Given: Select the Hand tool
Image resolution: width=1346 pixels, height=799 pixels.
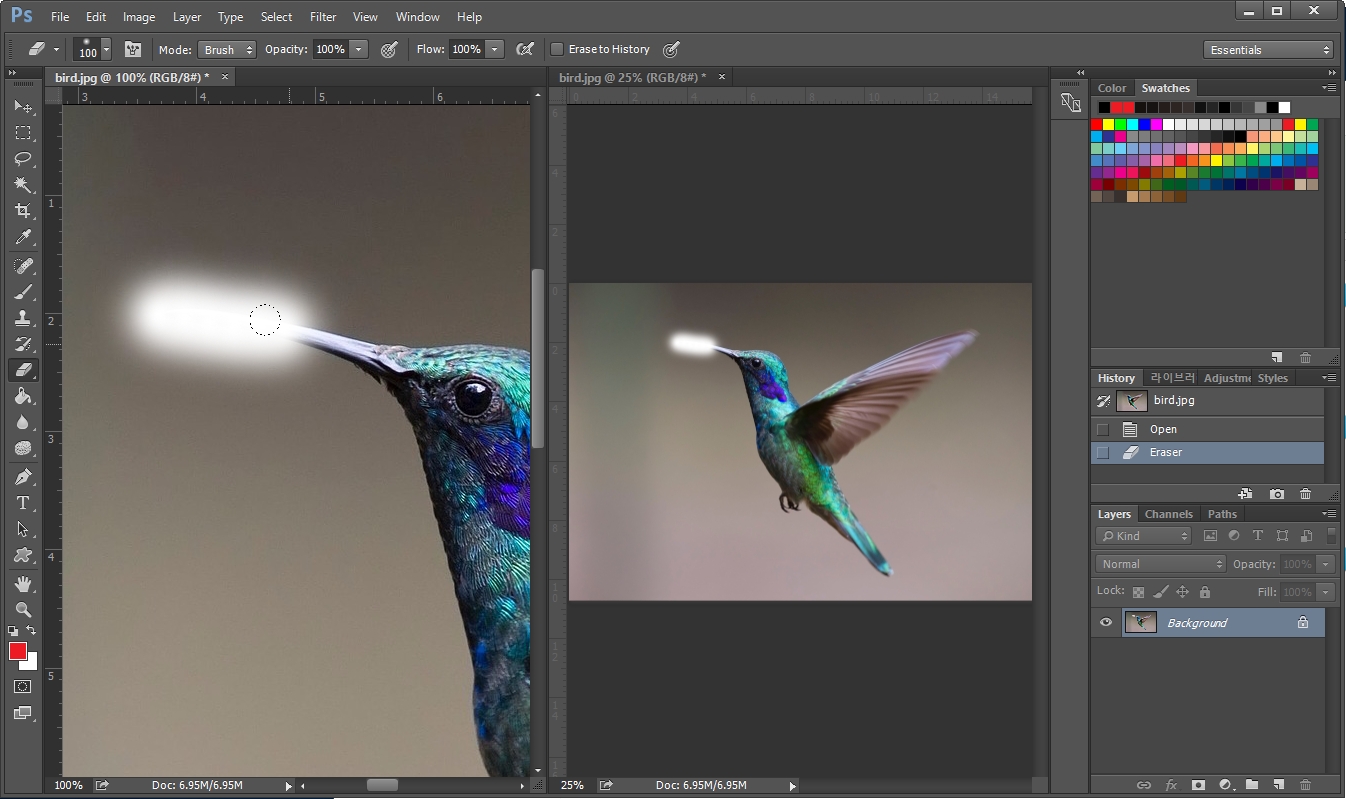Looking at the screenshot, I should click(x=23, y=584).
